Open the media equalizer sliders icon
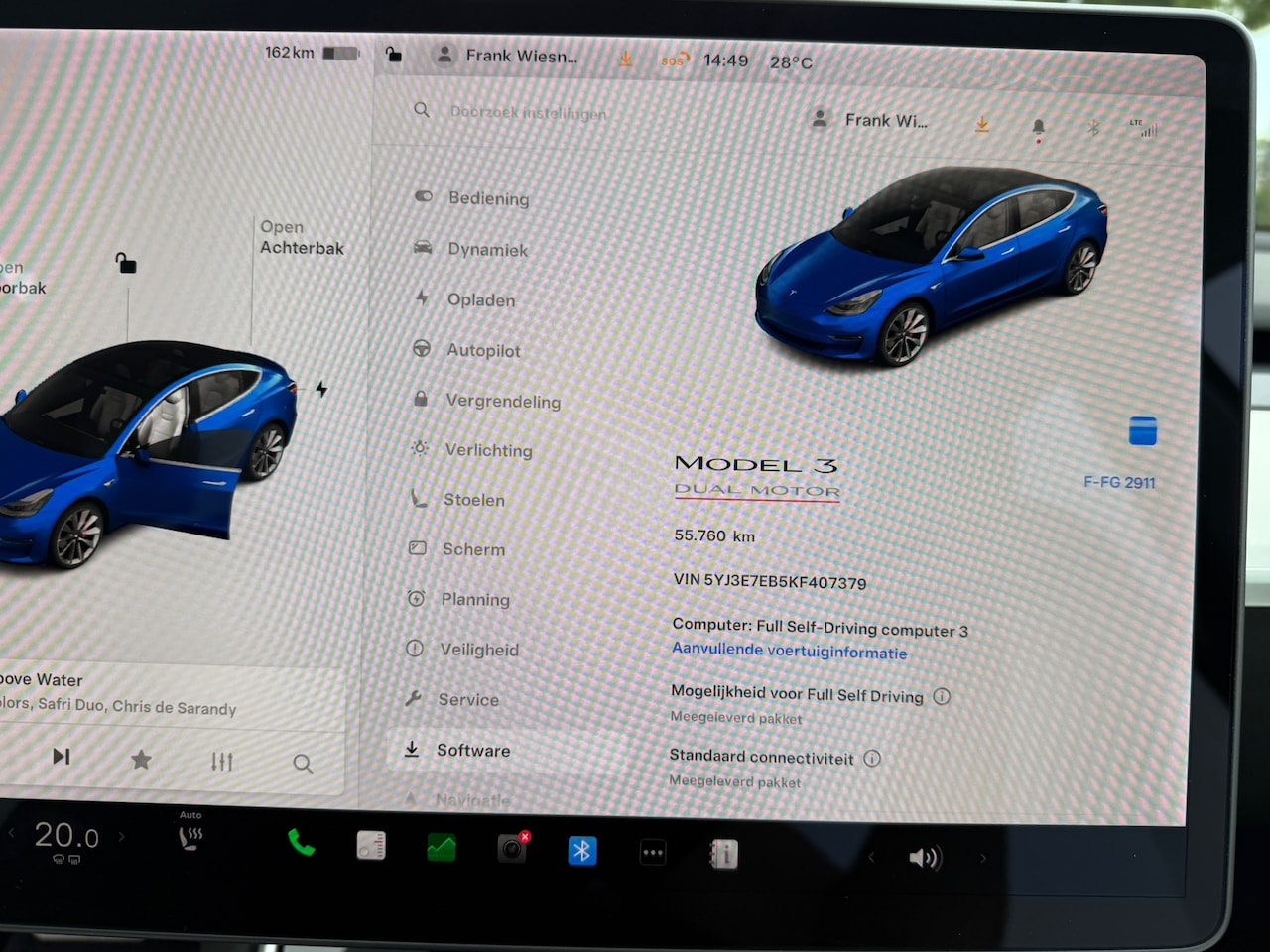Screen dimensions: 1270x952 pos(221,761)
